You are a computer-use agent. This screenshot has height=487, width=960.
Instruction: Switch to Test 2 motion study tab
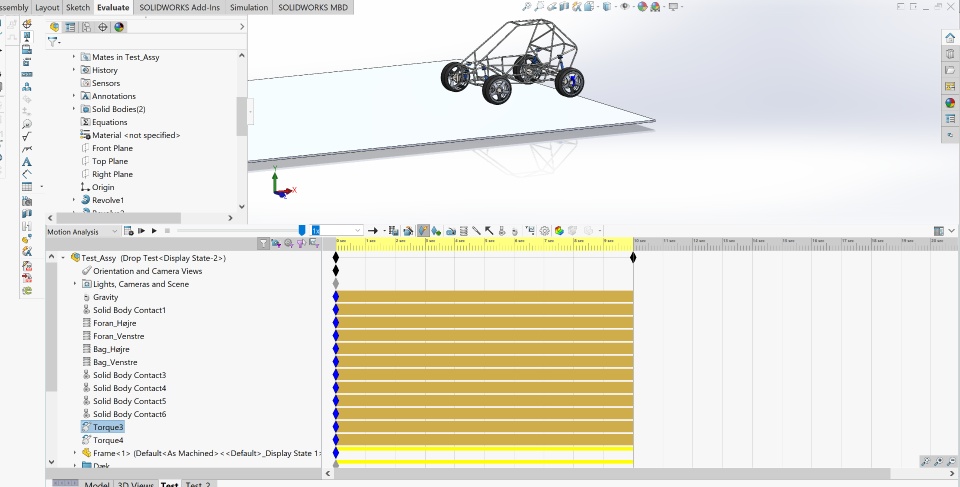coord(198,483)
